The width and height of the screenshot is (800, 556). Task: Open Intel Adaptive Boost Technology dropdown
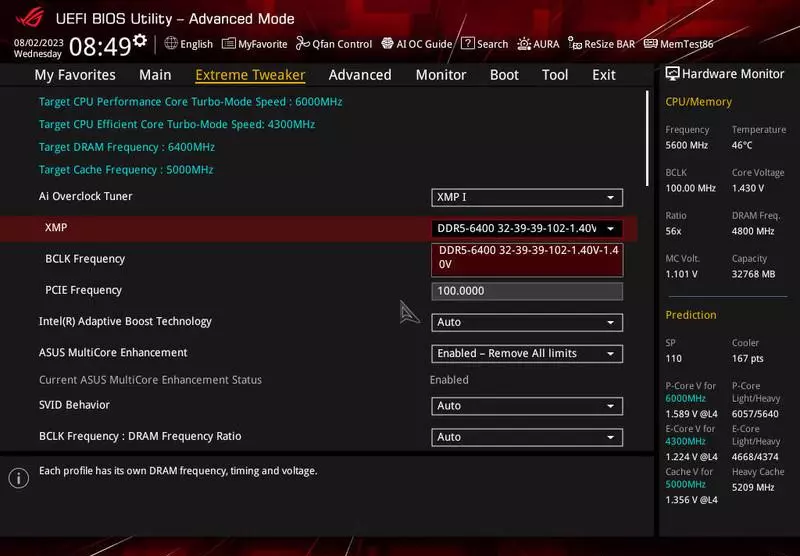(527, 322)
